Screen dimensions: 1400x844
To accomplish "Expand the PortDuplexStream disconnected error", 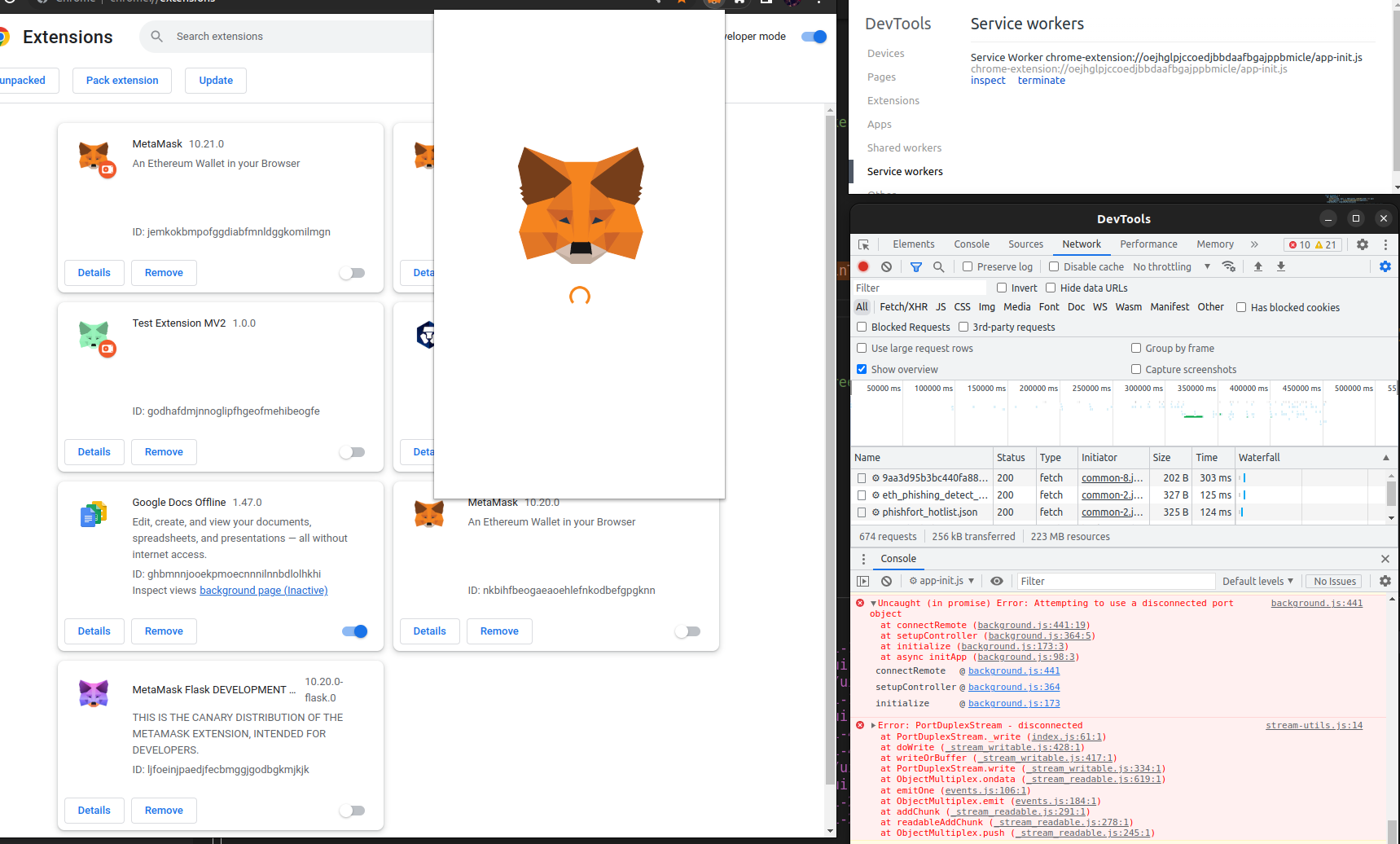I will coord(872,724).
